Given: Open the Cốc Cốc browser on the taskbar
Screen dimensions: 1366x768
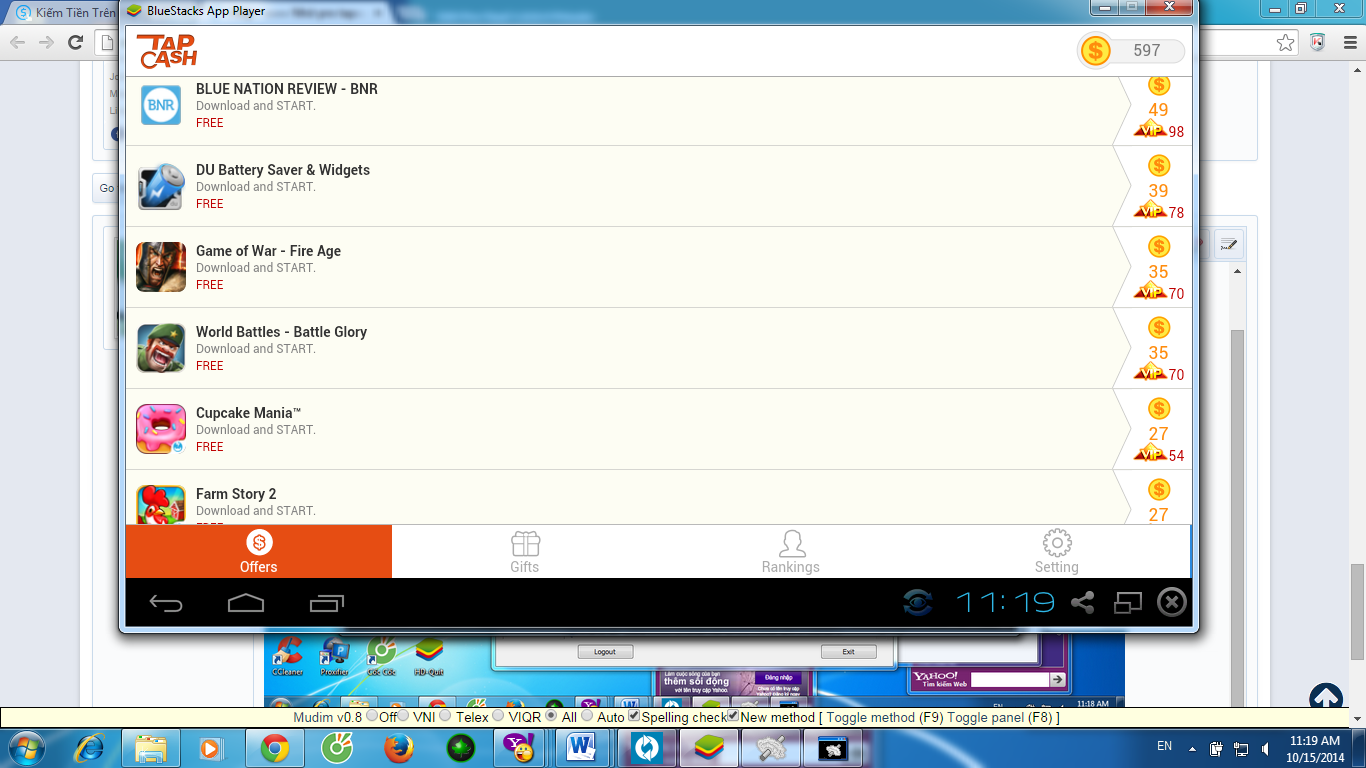Looking at the screenshot, I should point(337,747).
